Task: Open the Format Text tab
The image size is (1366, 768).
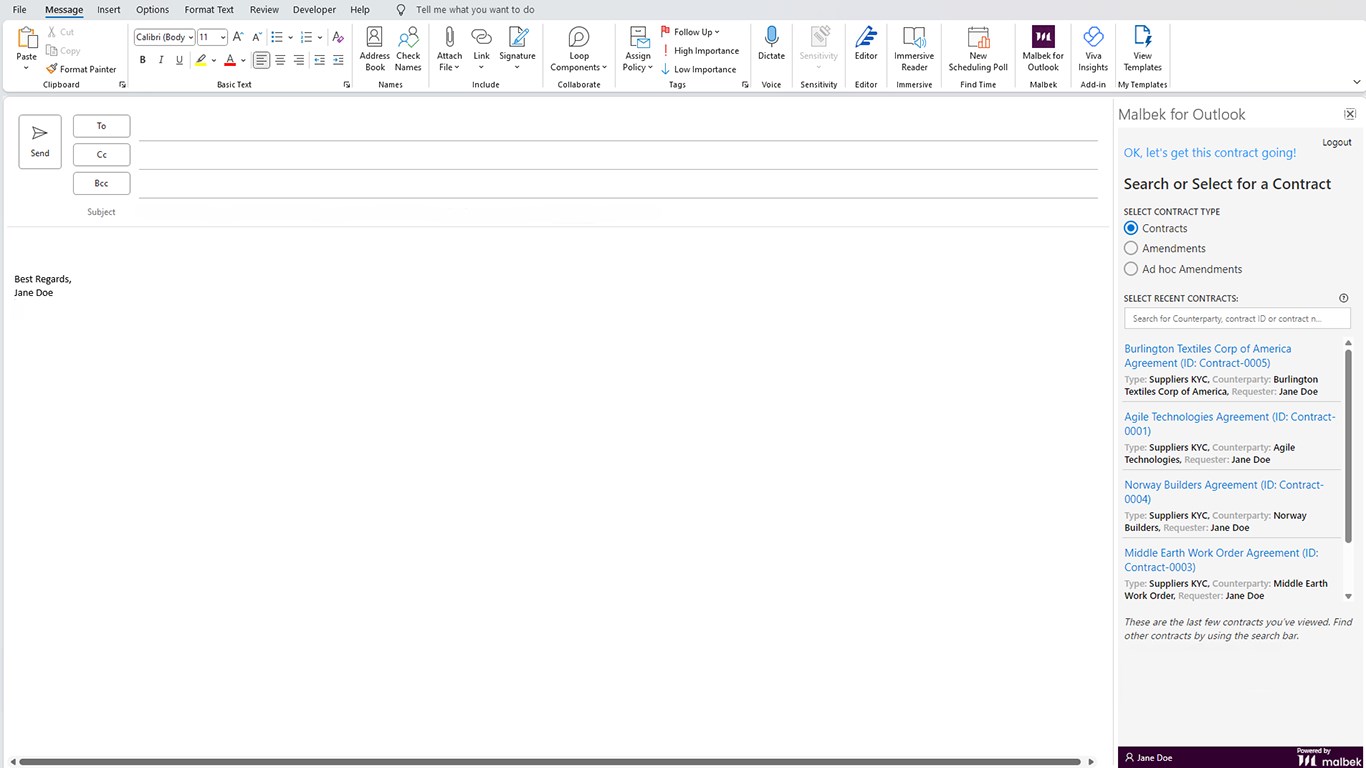Action: [x=209, y=10]
